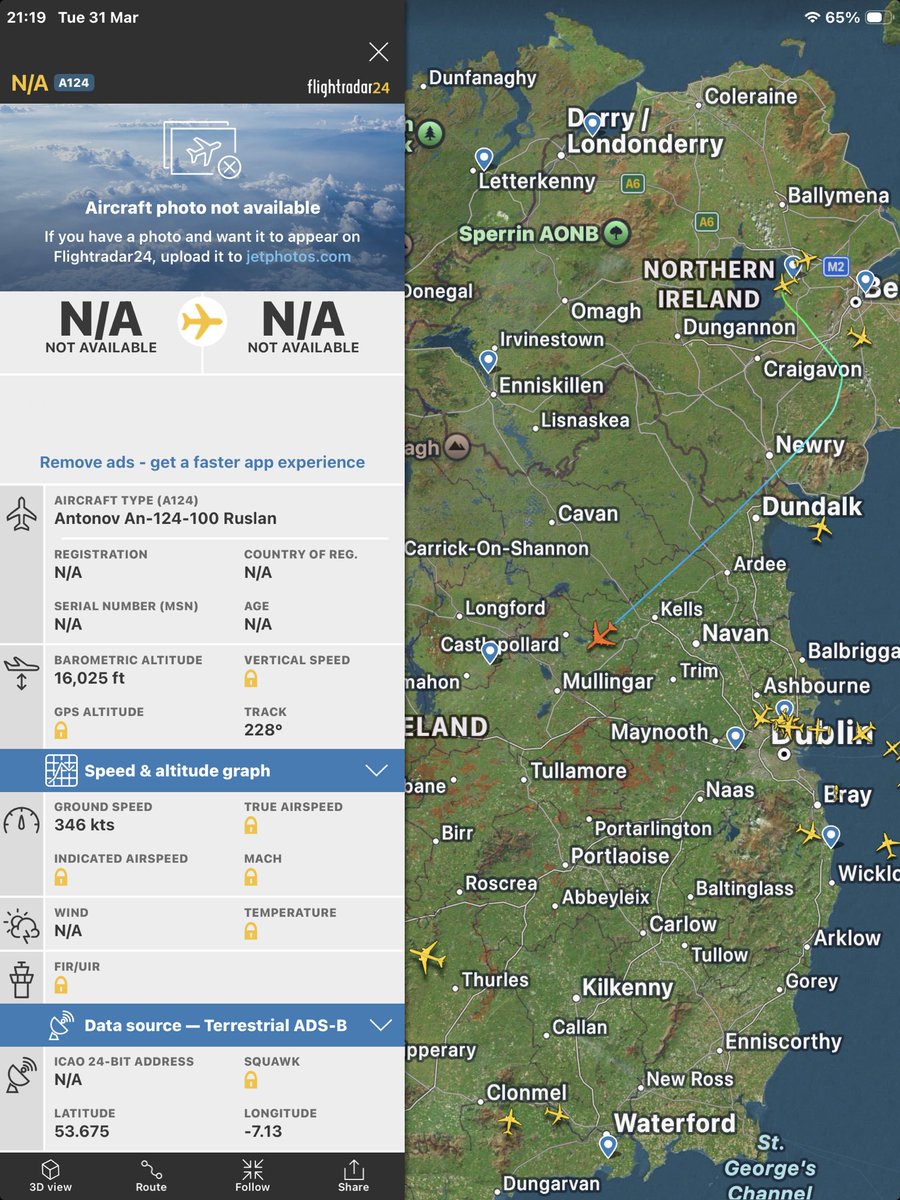Collapse the Speed & altitude graph section
The height and width of the screenshot is (1200, 900).
tap(377, 770)
